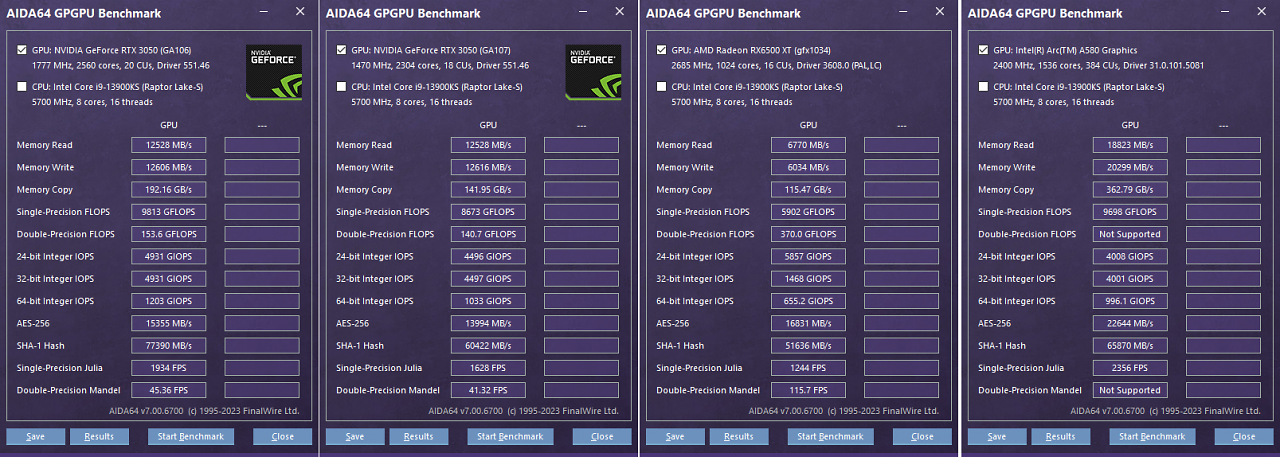Start Benchmark in the GA107 window
Viewport: 1280px width, 457px height.
point(511,436)
